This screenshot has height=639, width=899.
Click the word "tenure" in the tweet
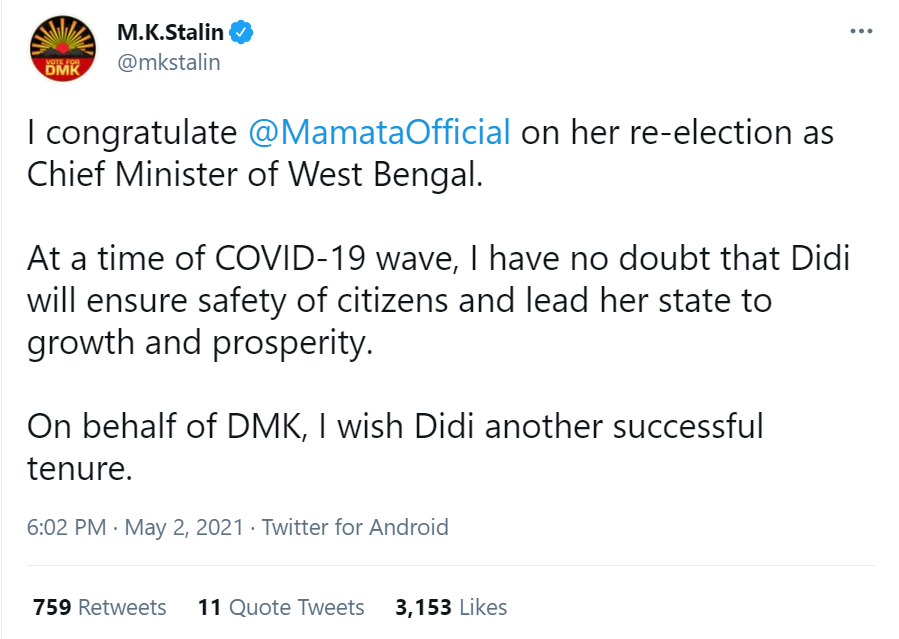[79, 468]
